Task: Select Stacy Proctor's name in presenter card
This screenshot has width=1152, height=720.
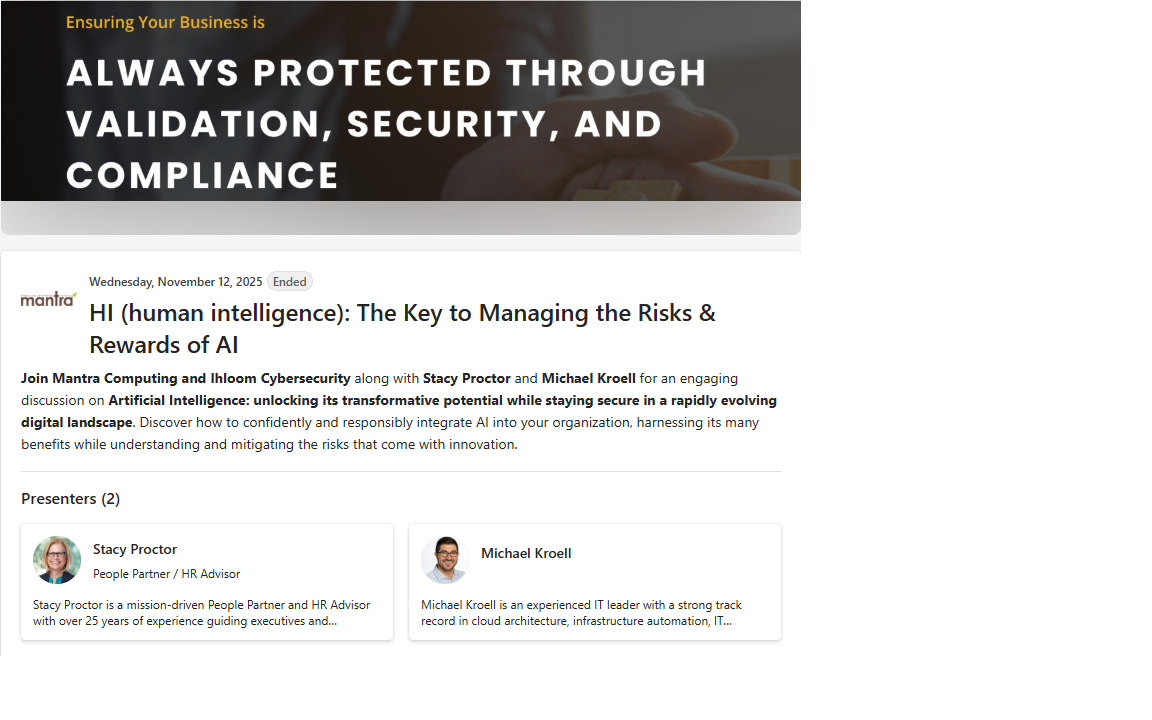Action: click(x=135, y=549)
